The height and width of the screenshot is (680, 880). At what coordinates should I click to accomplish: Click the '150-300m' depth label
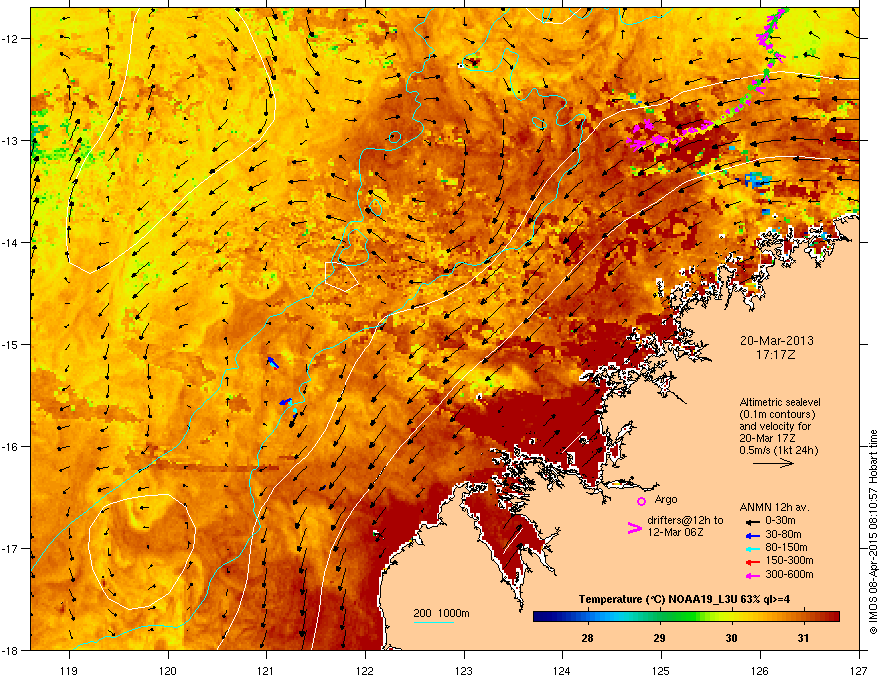point(789,560)
